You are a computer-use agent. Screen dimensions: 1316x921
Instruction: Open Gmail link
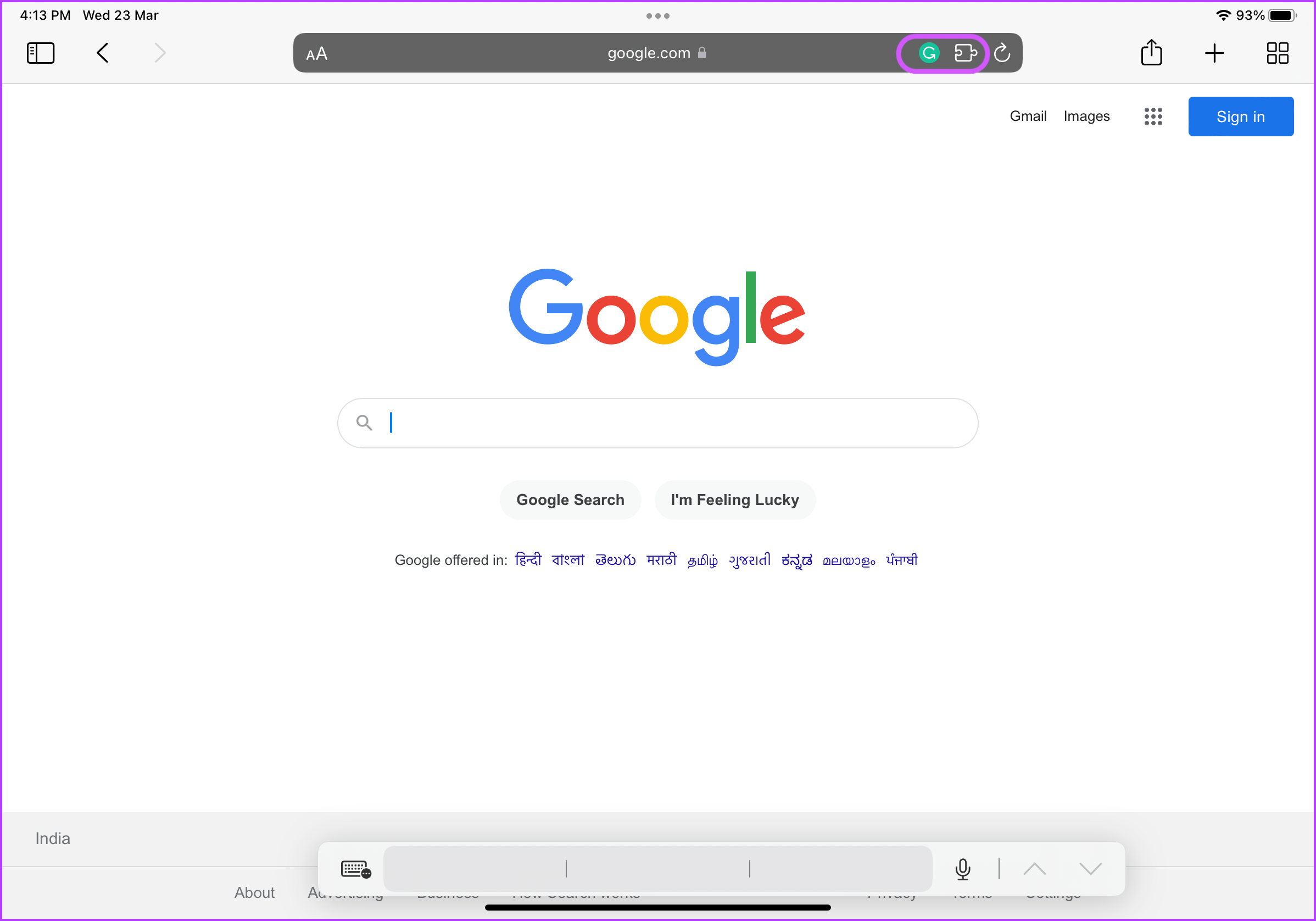click(1028, 116)
